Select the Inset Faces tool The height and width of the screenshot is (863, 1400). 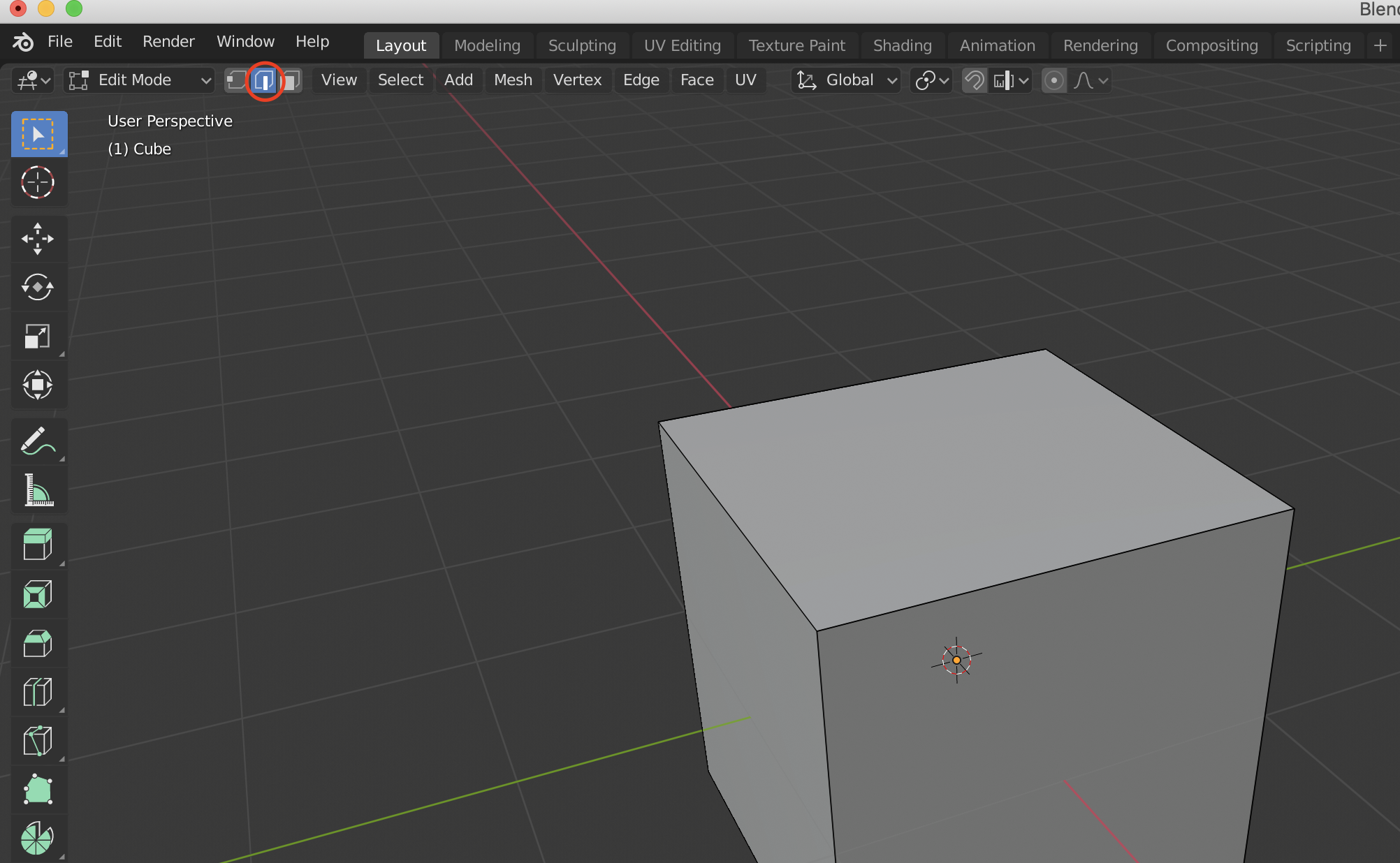click(39, 595)
